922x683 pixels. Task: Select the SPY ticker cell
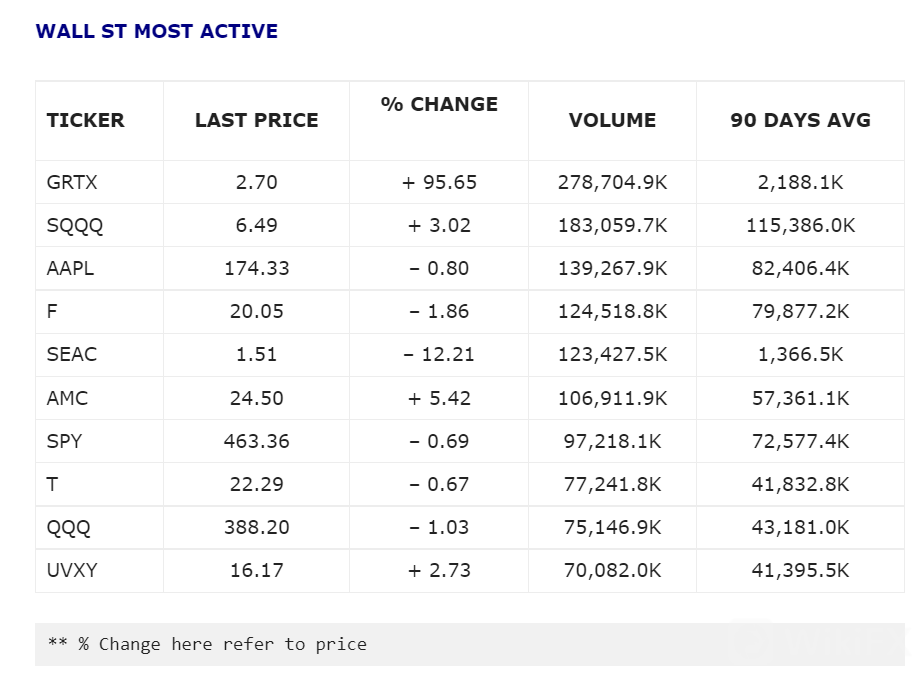(65, 440)
